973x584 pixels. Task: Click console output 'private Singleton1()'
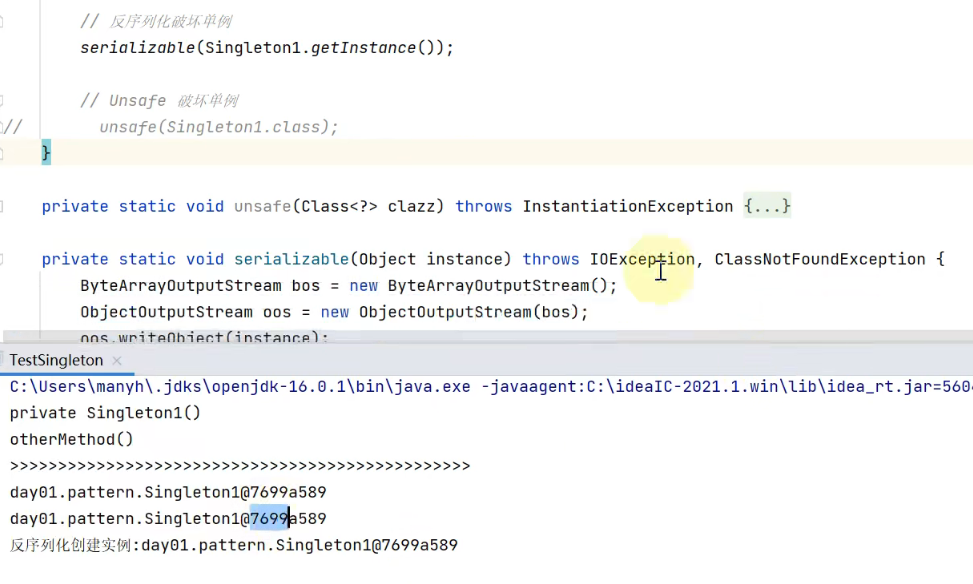click(105, 413)
